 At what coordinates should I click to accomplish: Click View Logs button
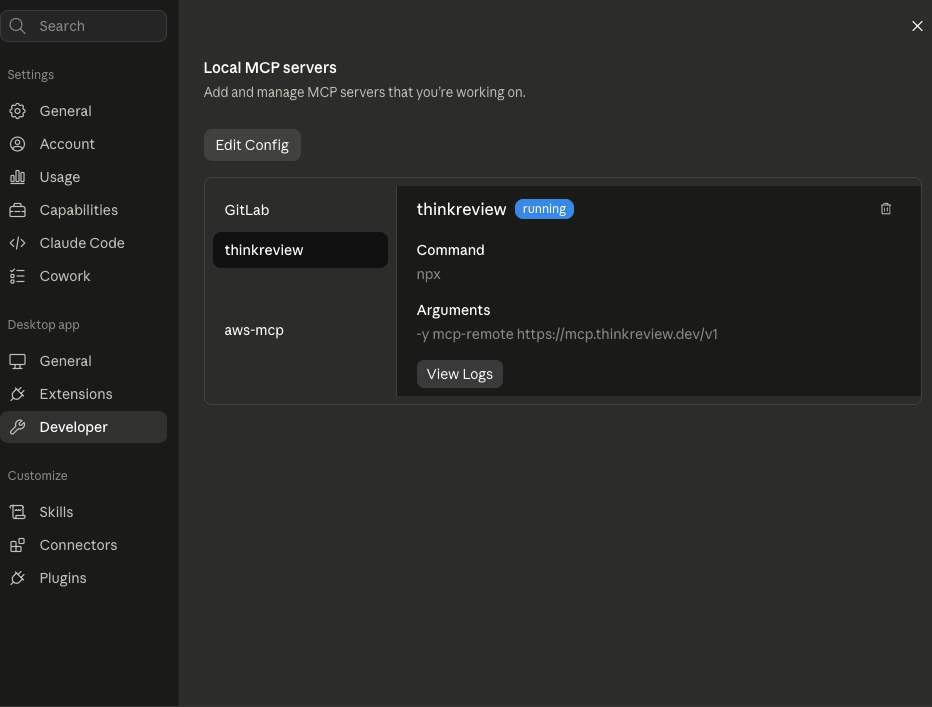(x=459, y=374)
